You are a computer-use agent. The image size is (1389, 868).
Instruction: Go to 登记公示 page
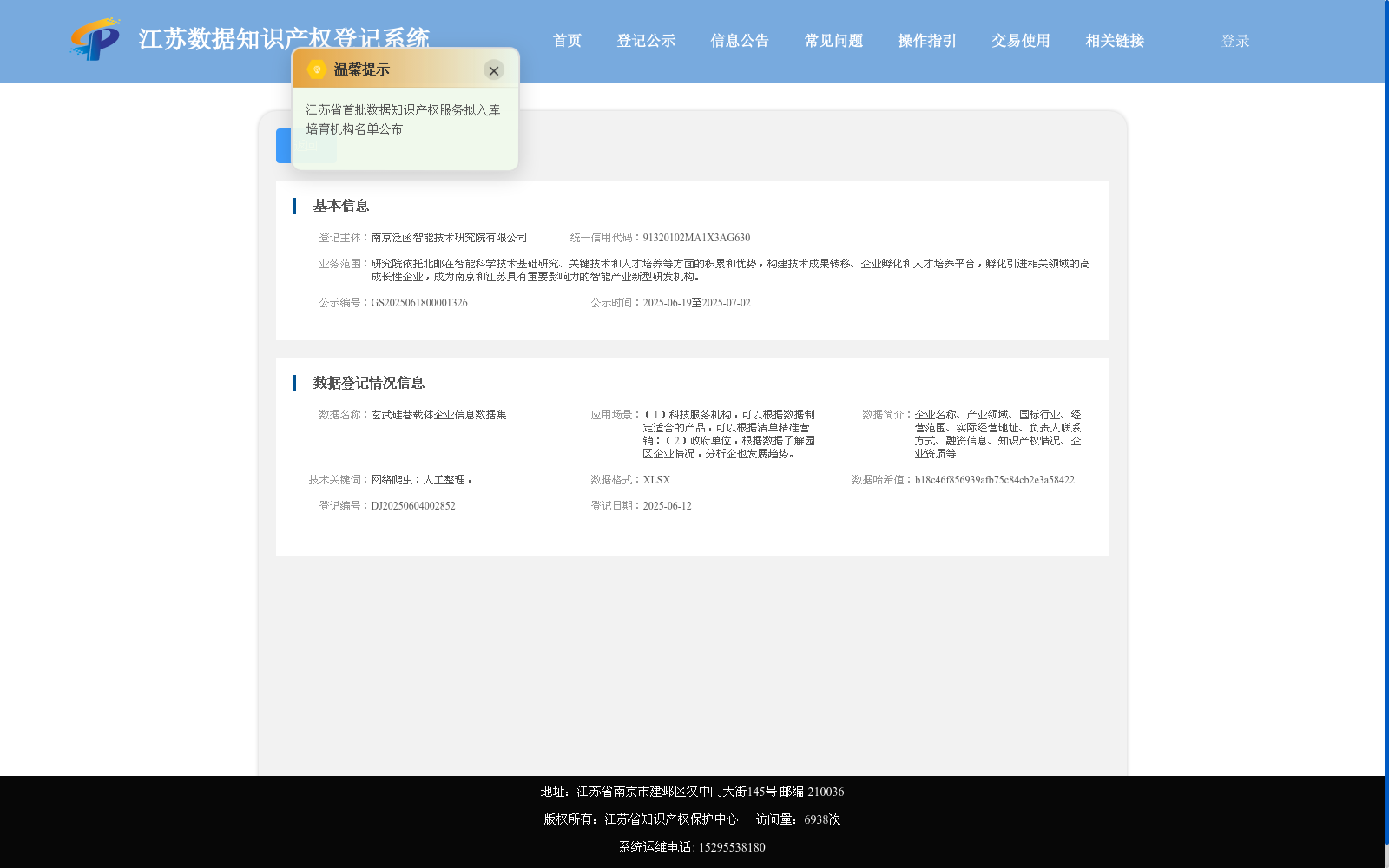pyautogui.click(x=646, y=41)
